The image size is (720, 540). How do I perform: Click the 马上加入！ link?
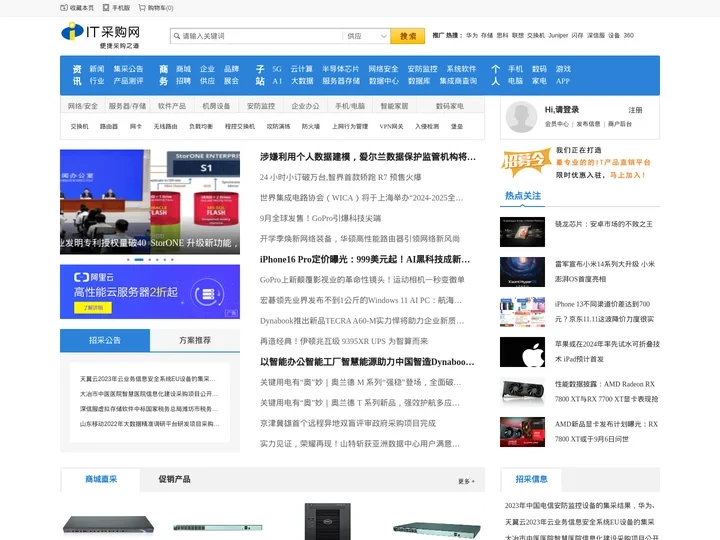[628, 175]
